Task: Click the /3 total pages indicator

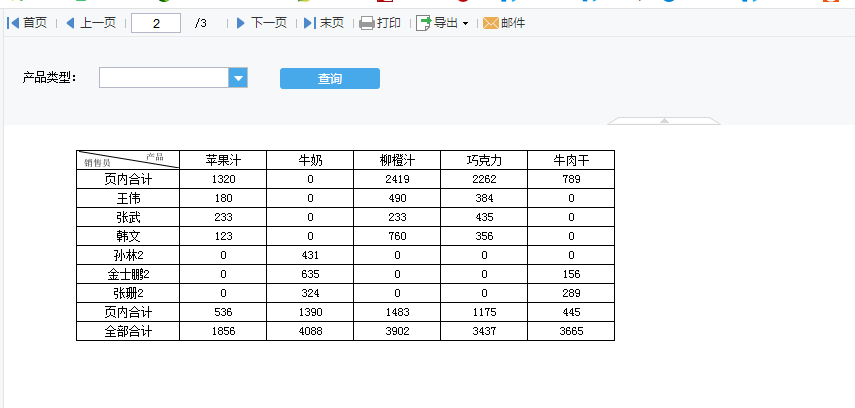Action: pos(201,23)
